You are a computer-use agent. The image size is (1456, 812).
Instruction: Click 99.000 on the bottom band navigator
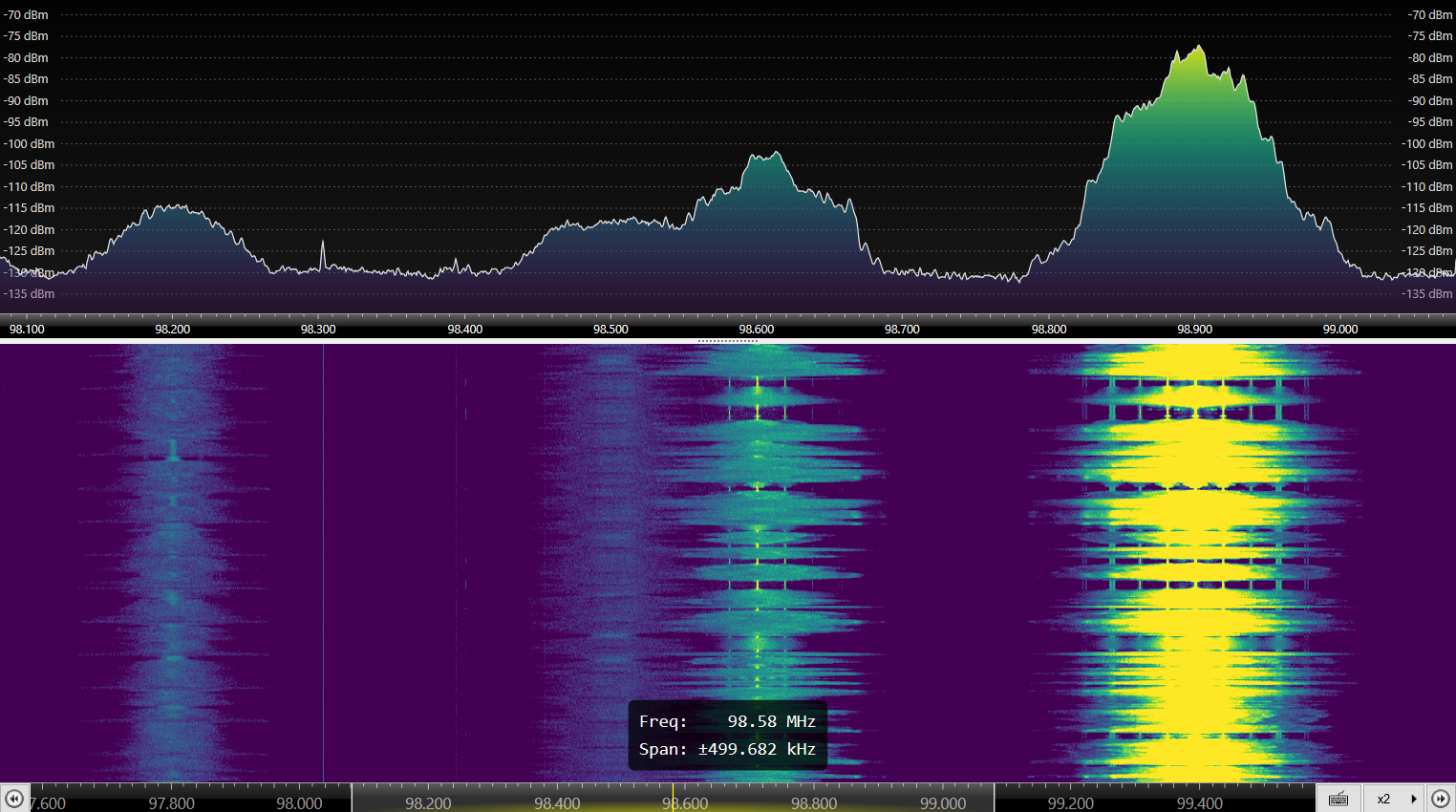[x=943, y=803]
